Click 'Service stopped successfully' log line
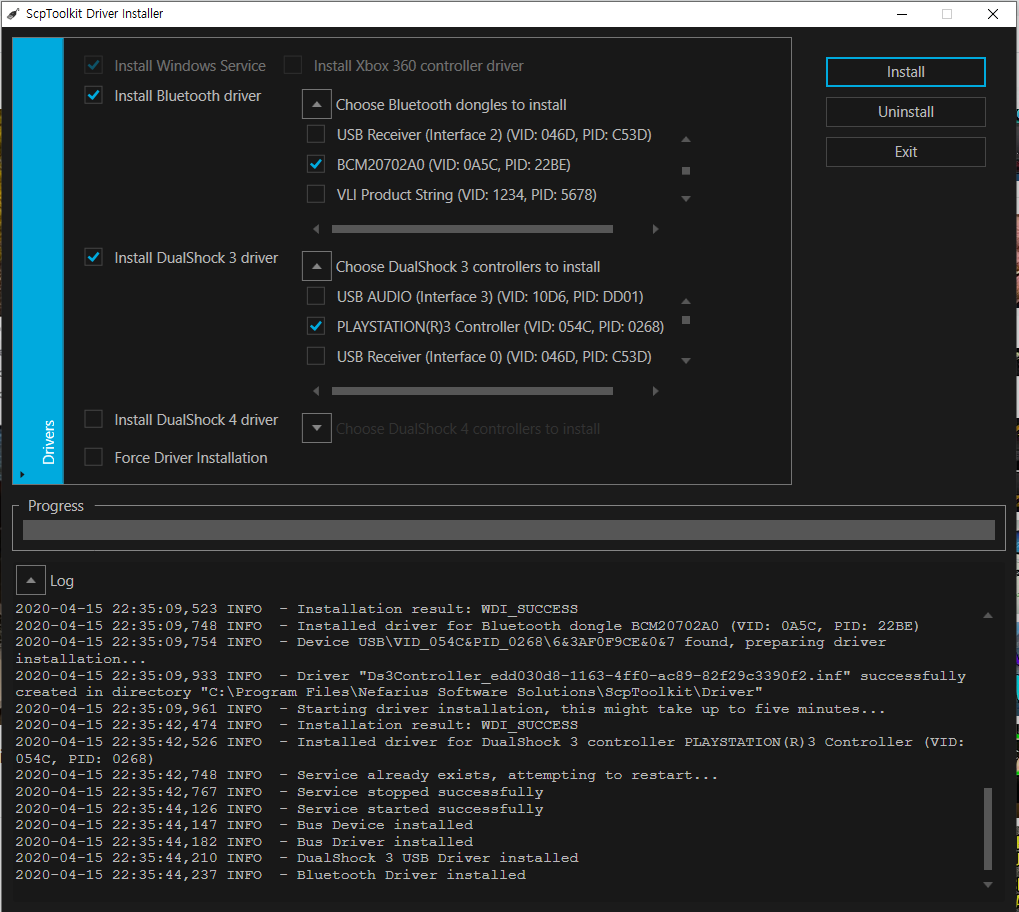The height and width of the screenshot is (912, 1019). click(x=279, y=792)
